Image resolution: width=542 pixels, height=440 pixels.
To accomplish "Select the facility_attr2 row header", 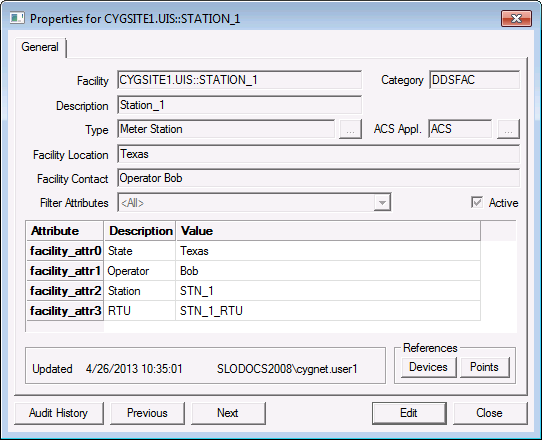I will pos(65,291).
